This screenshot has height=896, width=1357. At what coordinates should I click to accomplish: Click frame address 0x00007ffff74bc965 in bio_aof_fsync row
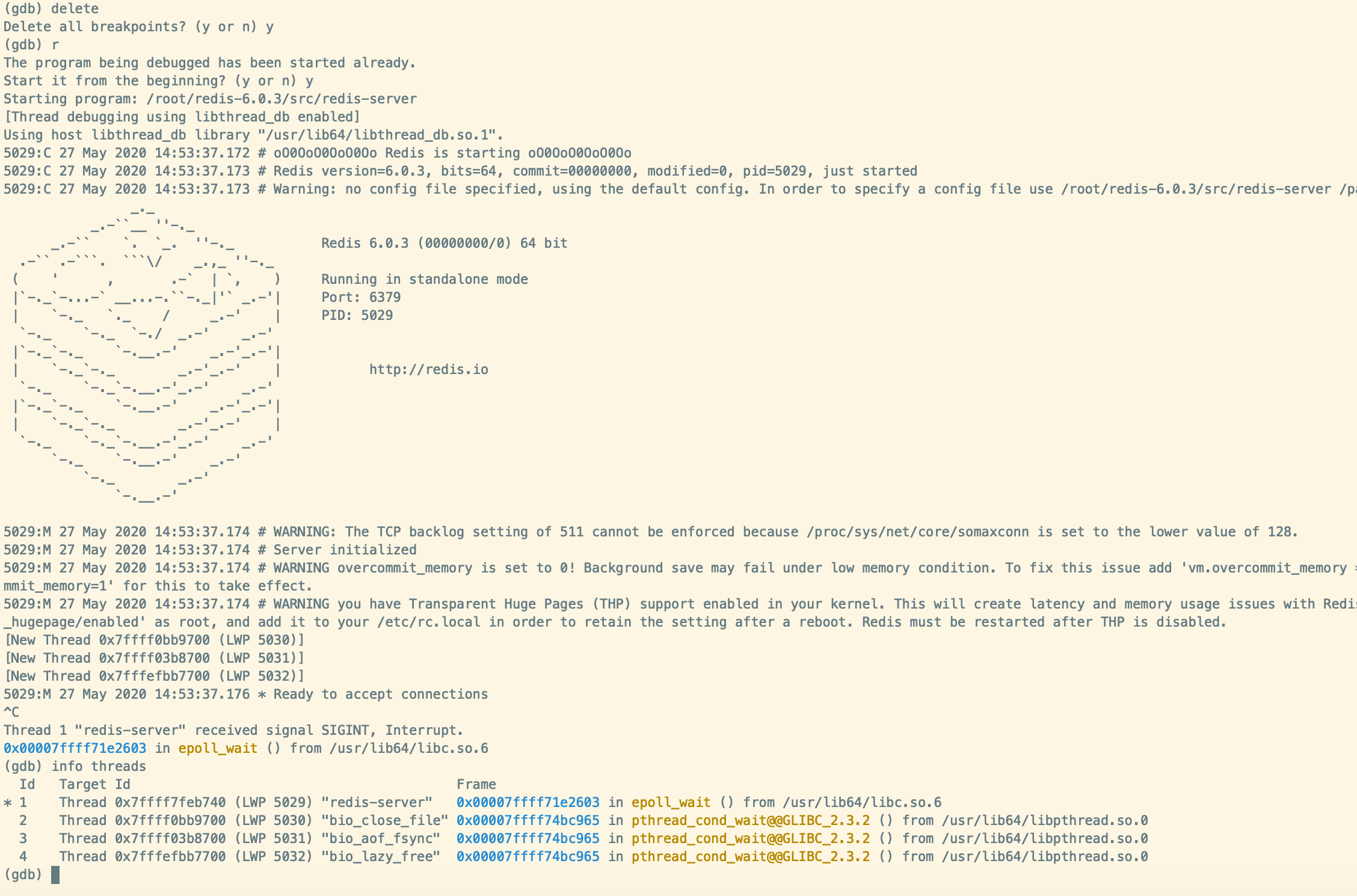pos(528,839)
